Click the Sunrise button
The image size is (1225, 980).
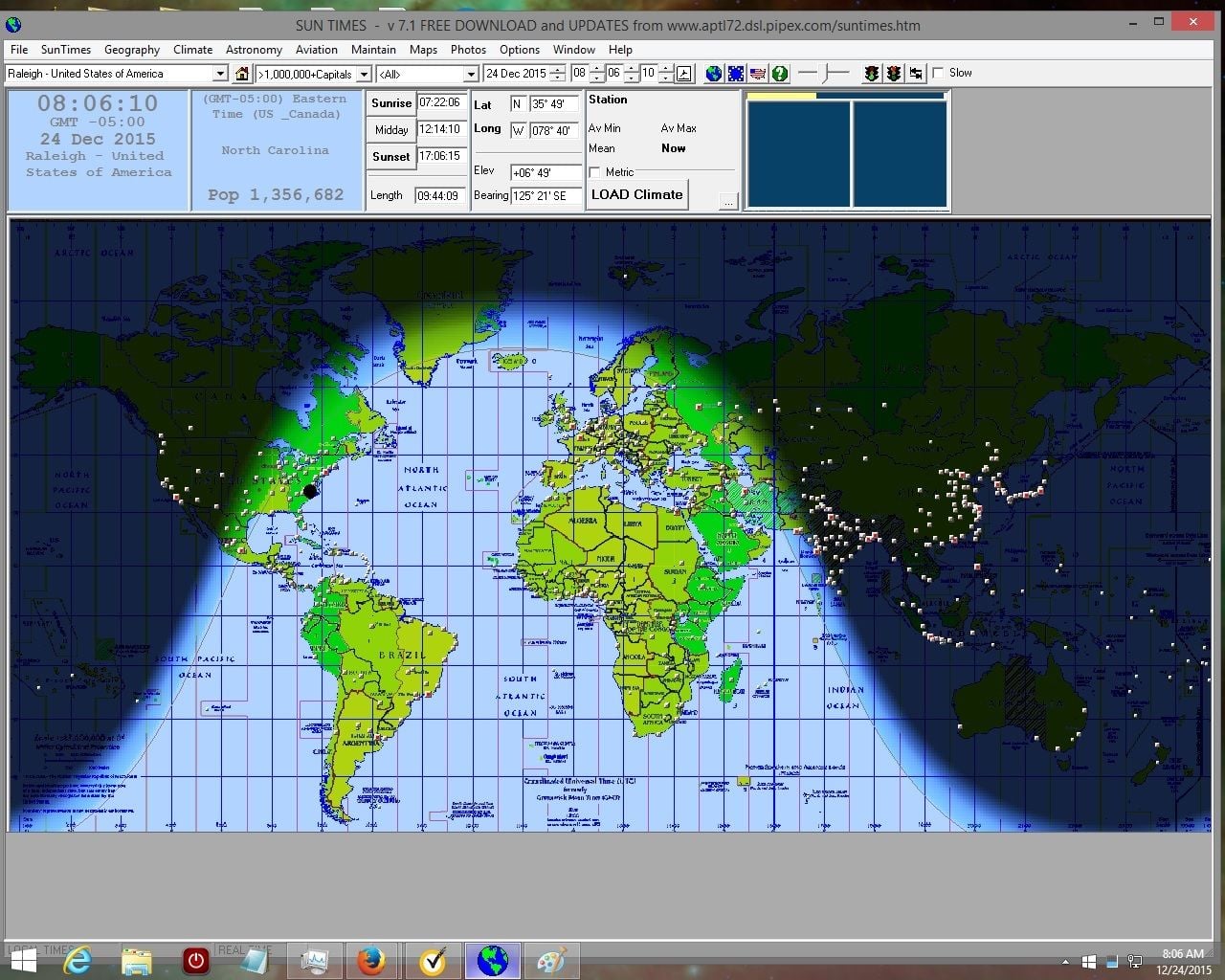click(x=390, y=103)
